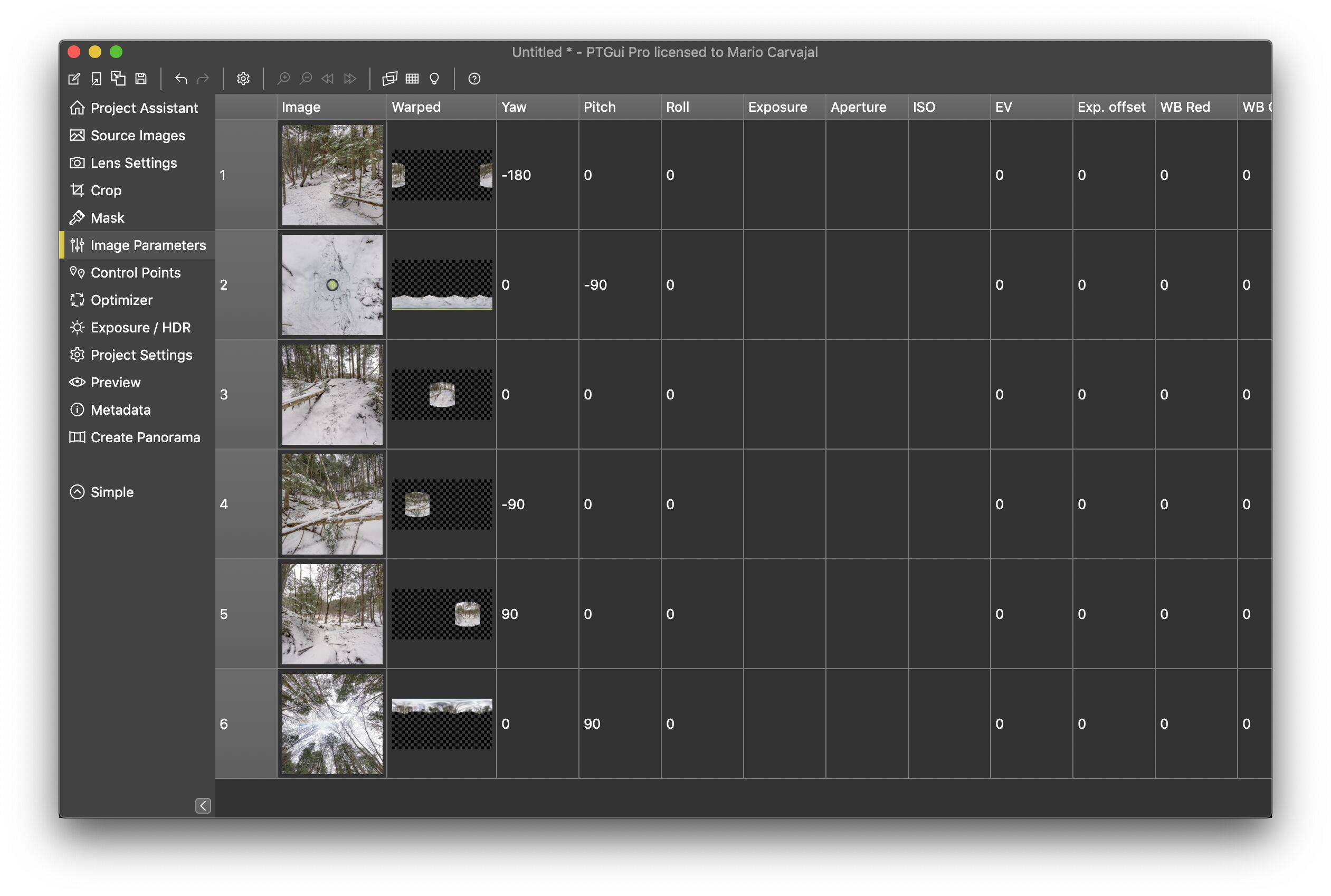Click the Previous image double-arrow icon
The width and height of the screenshot is (1331, 896).
tap(327, 78)
